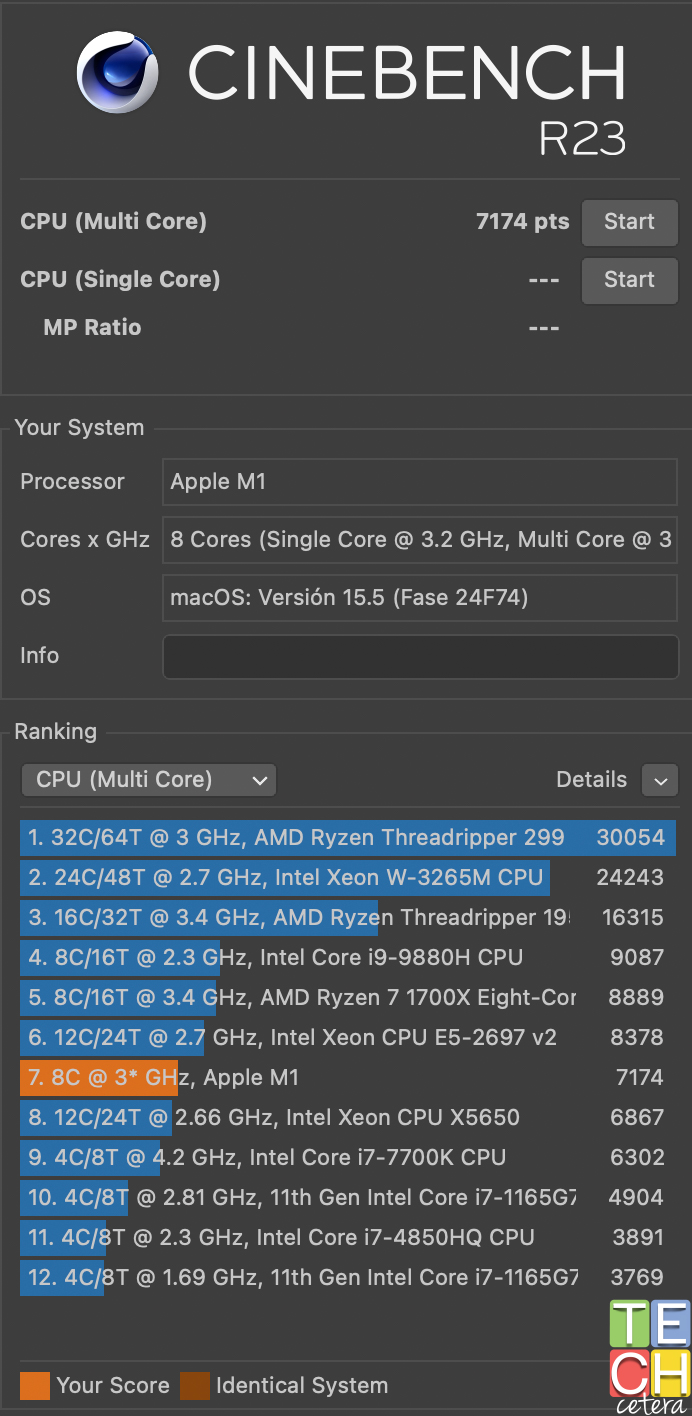This screenshot has width=692, height=1416.
Task: Click the 7174 pts multi core score
Action: (523, 222)
